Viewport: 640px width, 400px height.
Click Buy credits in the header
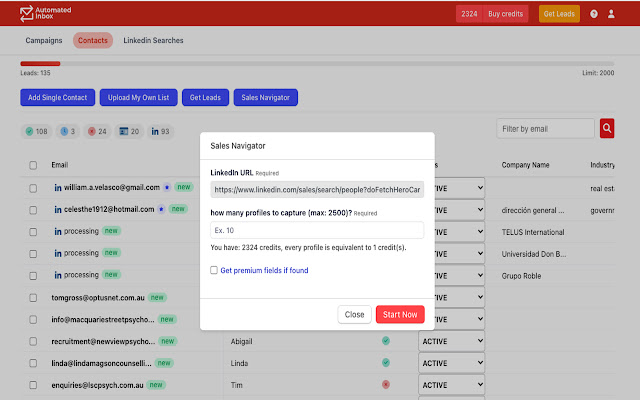pyautogui.click(x=505, y=14)
